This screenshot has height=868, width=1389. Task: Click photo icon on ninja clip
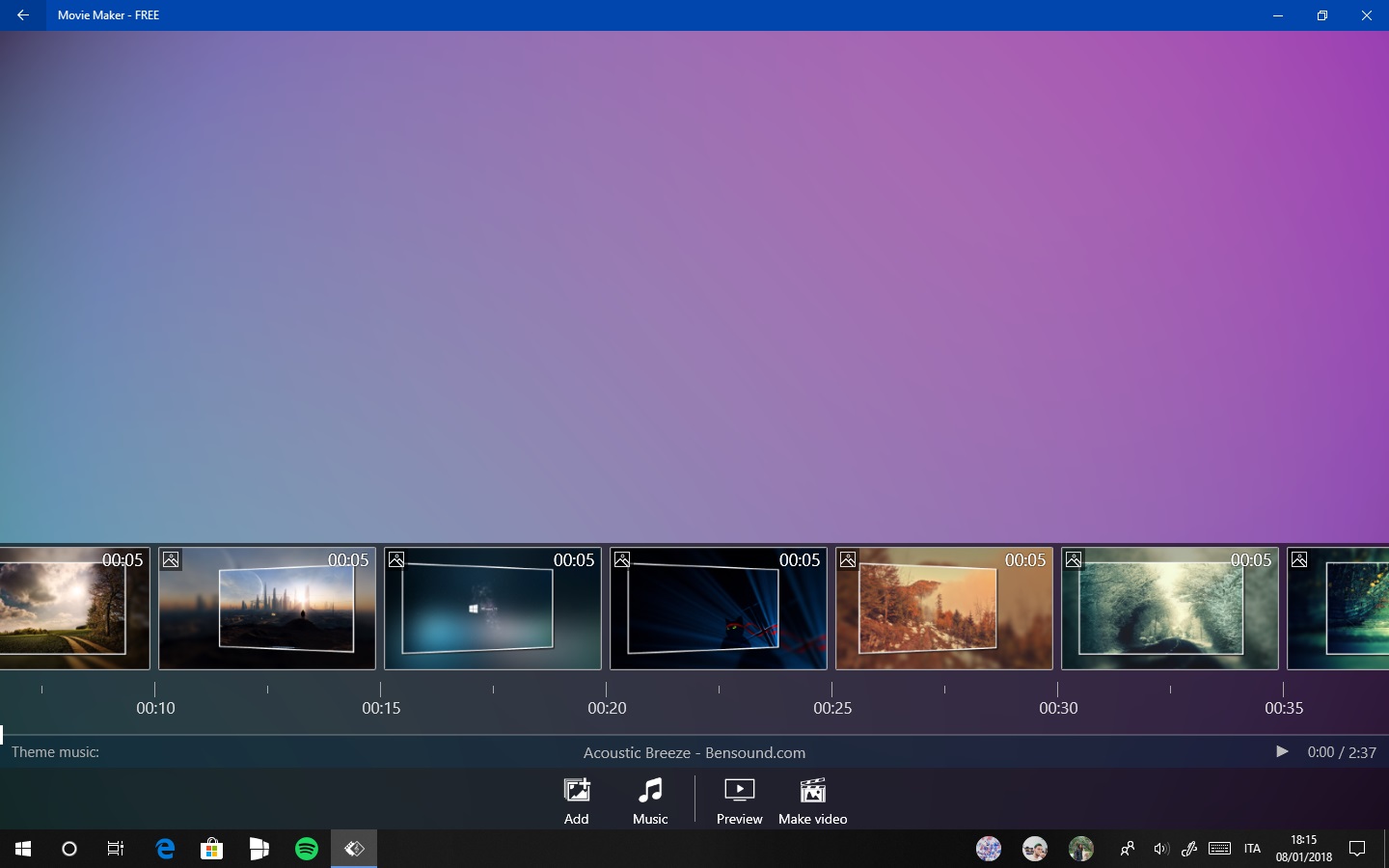[622, 559]
